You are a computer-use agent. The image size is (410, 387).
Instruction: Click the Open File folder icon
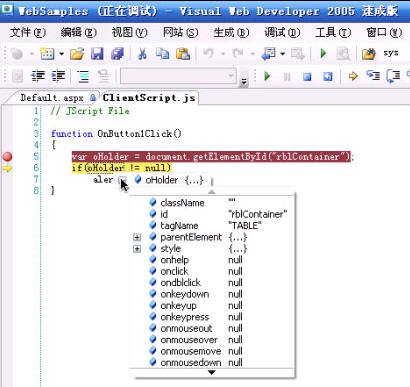[x=77, y=54]
